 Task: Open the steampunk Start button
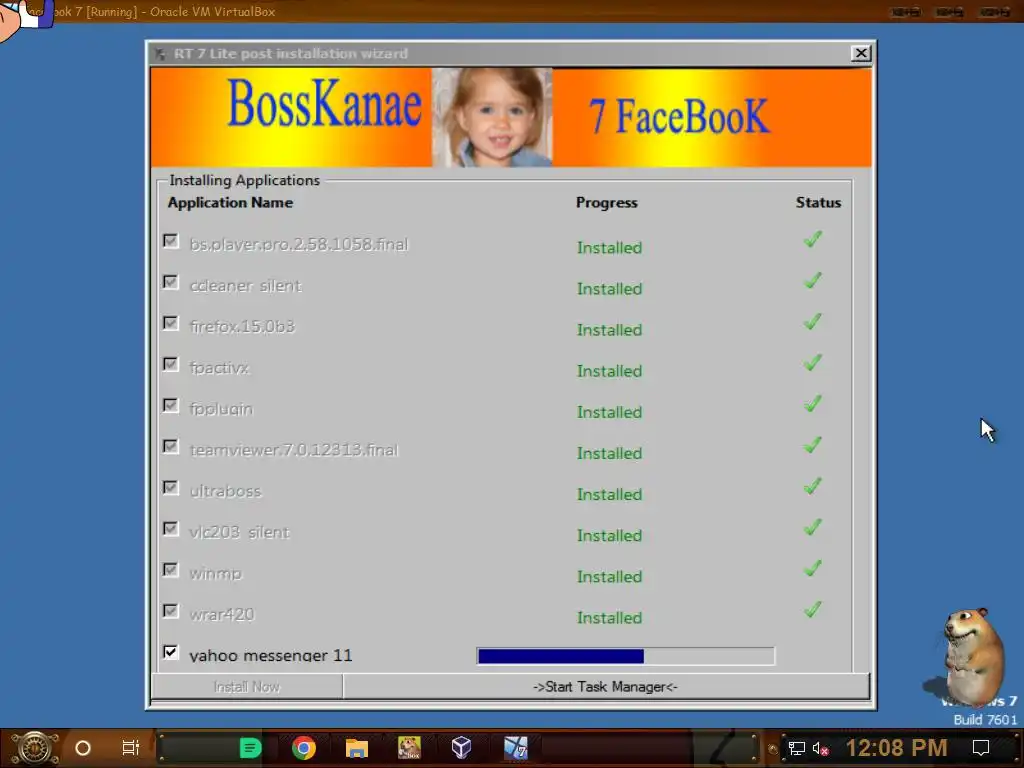coord(35,748)
